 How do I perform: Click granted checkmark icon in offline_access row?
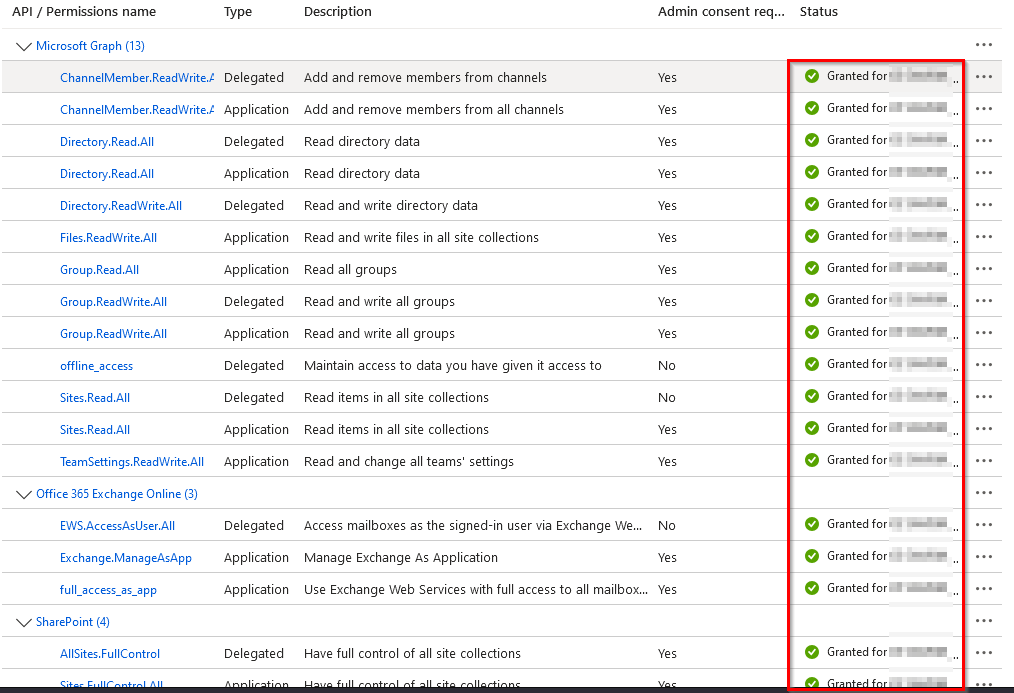click(x=812, y=364)
